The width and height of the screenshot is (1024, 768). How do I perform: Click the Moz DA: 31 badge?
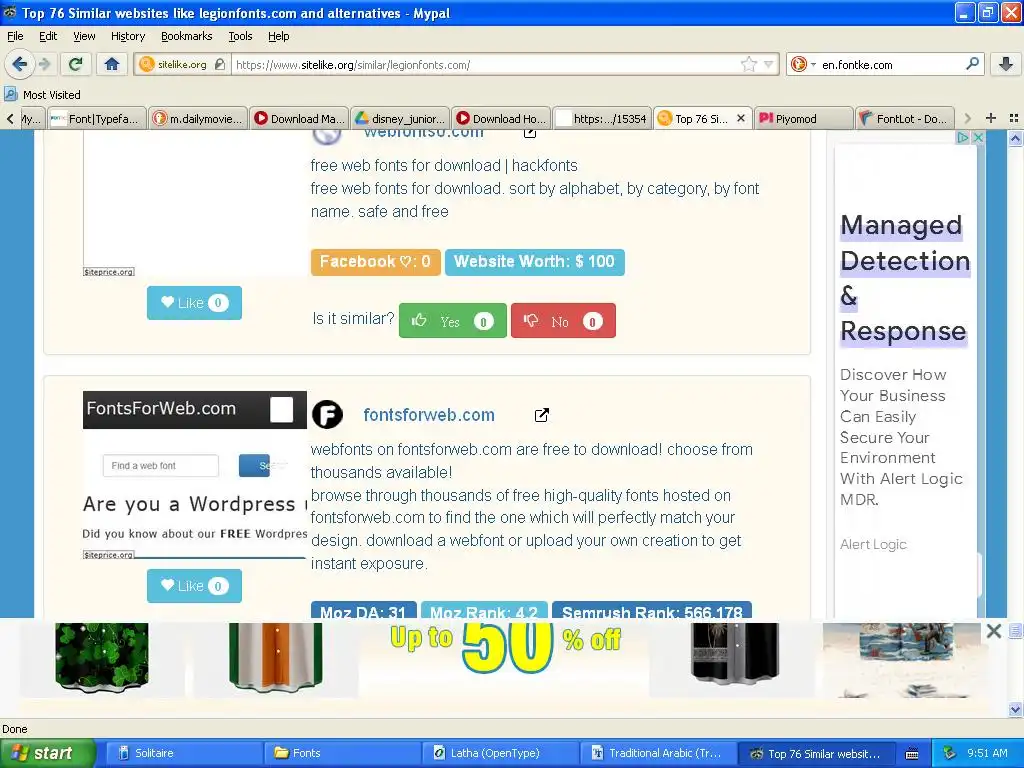pyautogui.click(x=363, y=610)
